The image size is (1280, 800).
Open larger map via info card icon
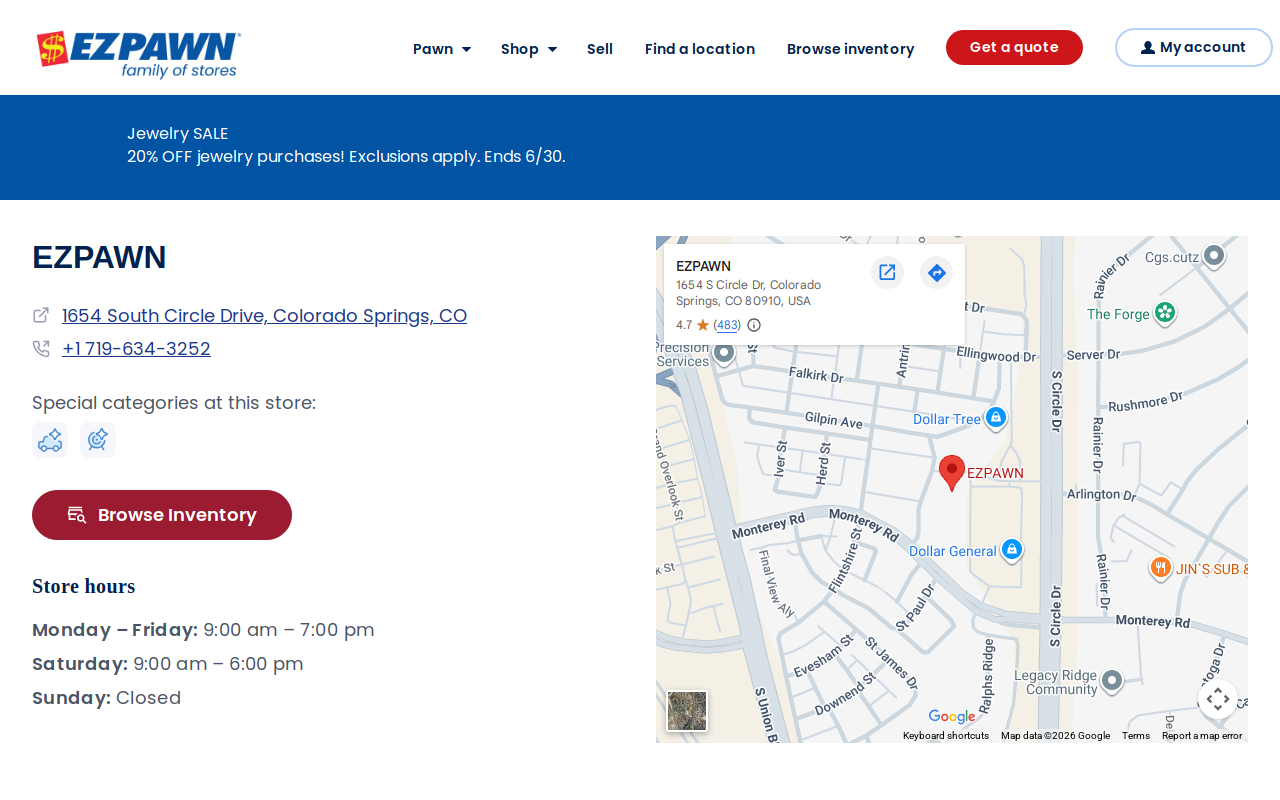click(887, 272)
